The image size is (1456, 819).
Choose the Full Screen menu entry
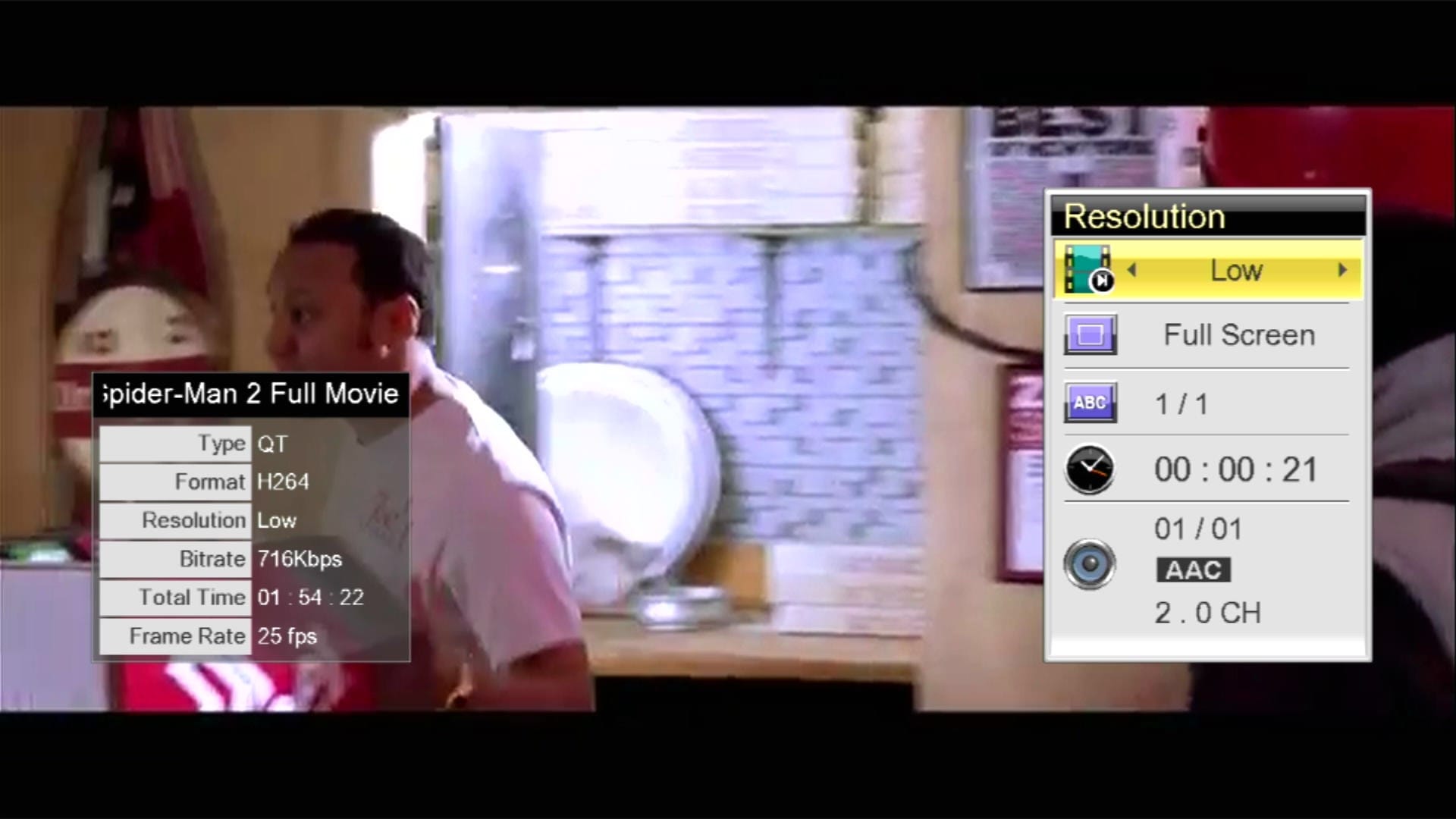click(x=1239, y=334)
